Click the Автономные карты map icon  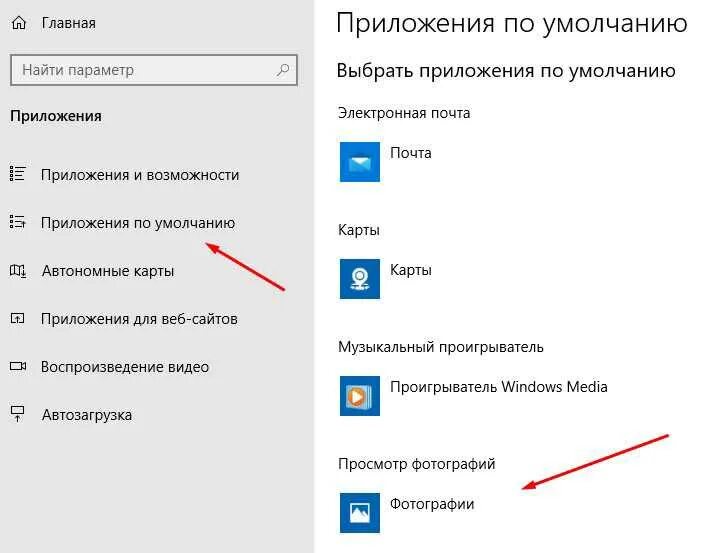tap(18, 271)
